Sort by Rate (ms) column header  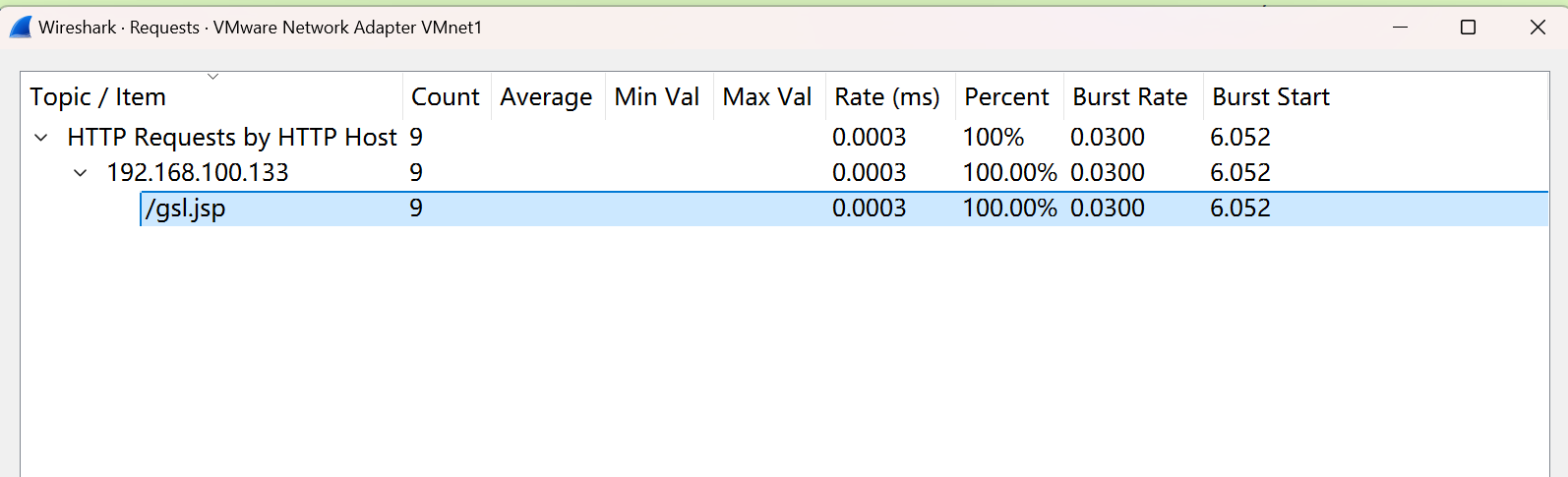[886, 97]
